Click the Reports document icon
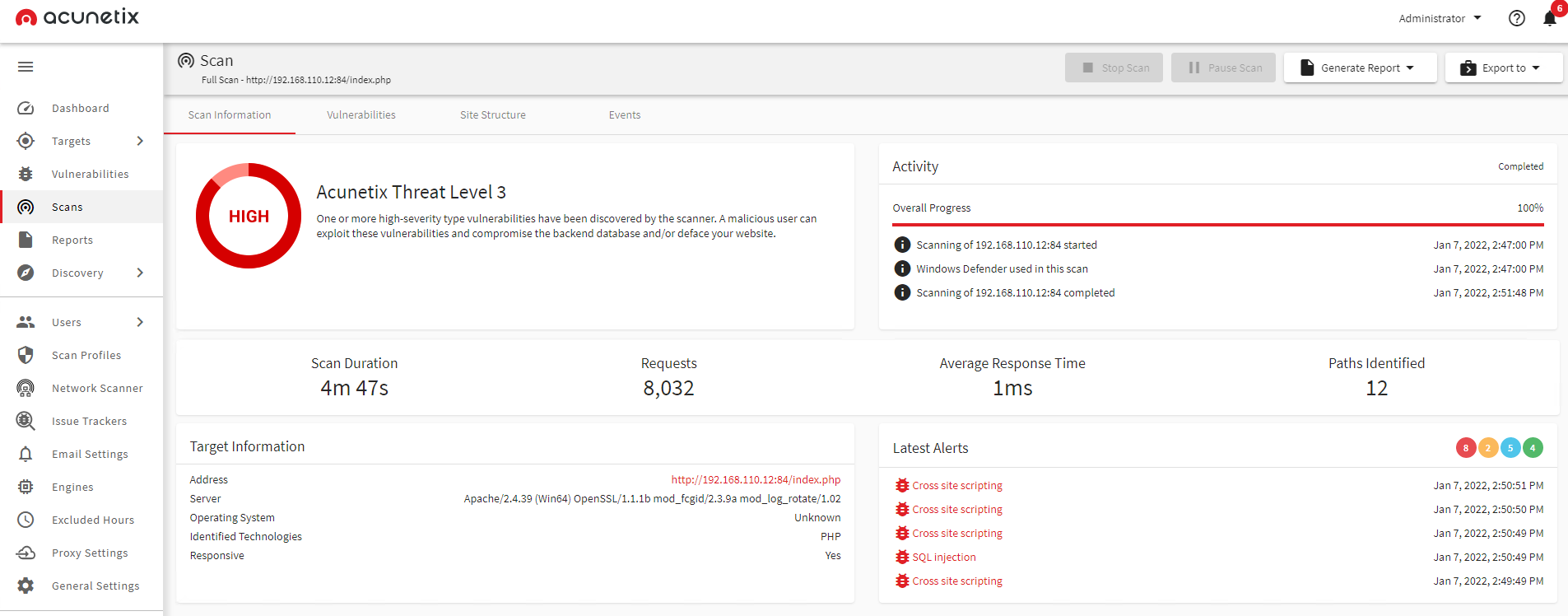The height and width of the screenshot is (616, 1568). click(x=26, y=240)
